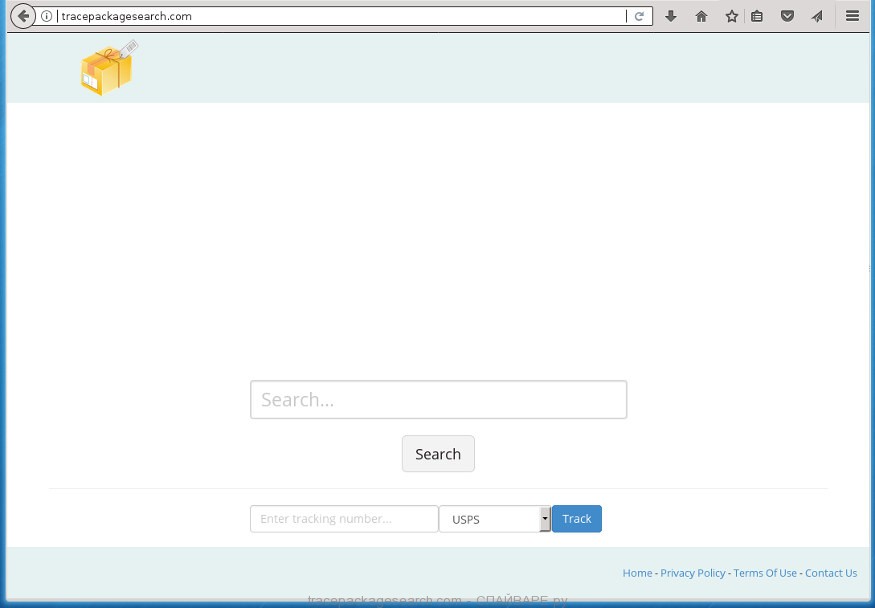Screen dimensions: 875x608
Task: Go to browser home page icon
Action: click(x=701, y=16)
